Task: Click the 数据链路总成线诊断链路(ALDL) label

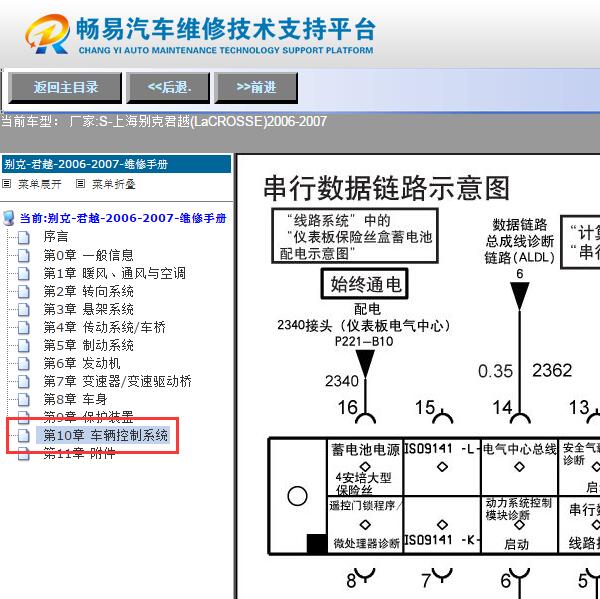Action: (519, 241)
